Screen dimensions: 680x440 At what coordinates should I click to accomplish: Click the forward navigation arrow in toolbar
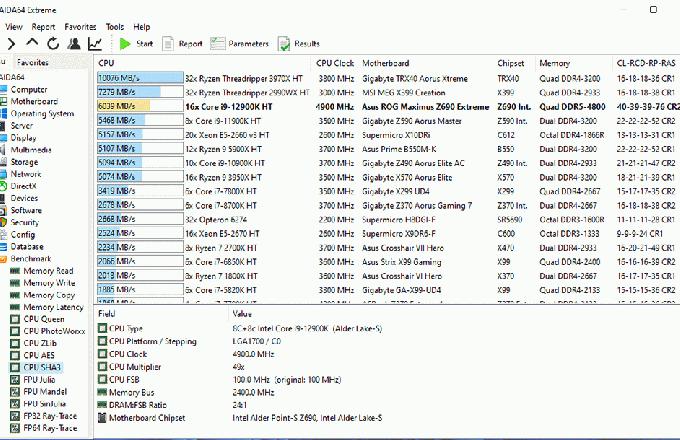[x=11, y=44]
